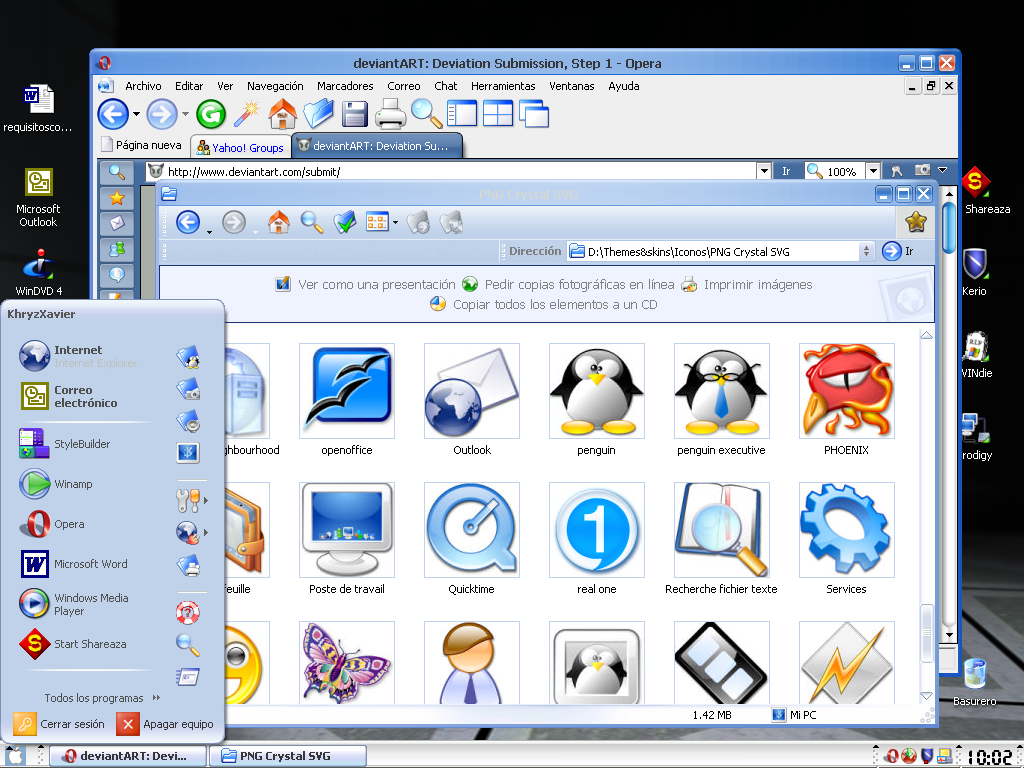Click the Ir button beside the folder Dirección bar
Image resolution: width=1024 pixels, height=768 pixels.
[899, 251]
